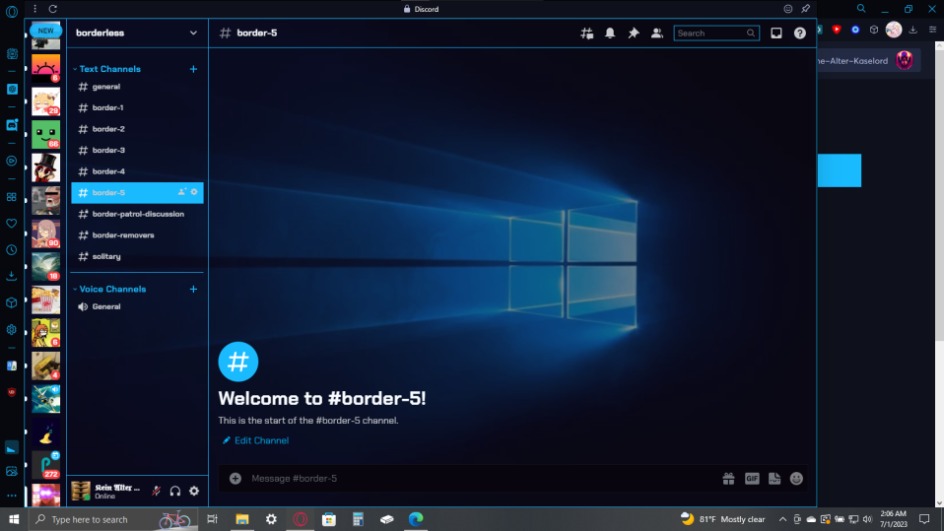Open user settings gear
The width and height of the screenshot is (944, 531).
pos(194,491)
